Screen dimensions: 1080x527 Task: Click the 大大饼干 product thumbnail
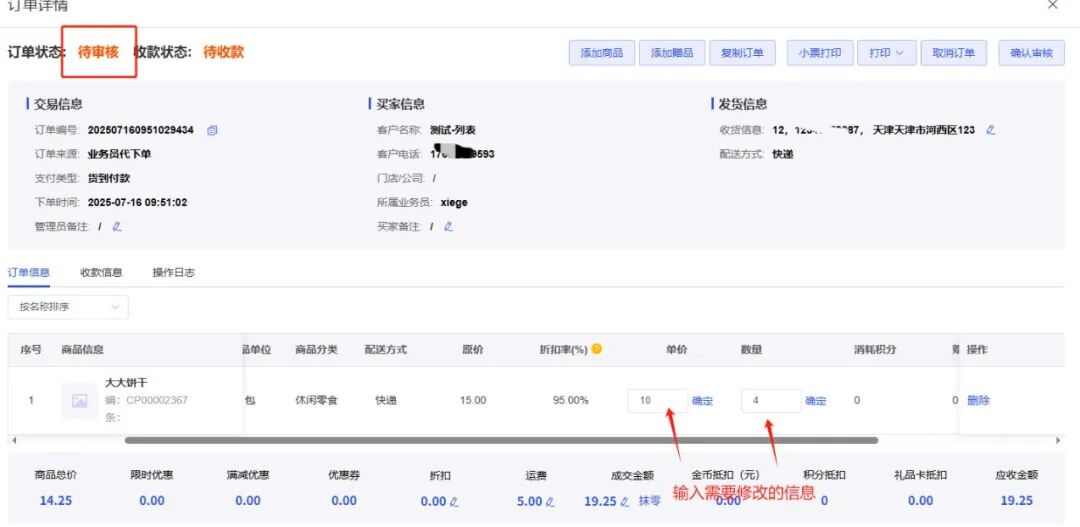point(79,400)
